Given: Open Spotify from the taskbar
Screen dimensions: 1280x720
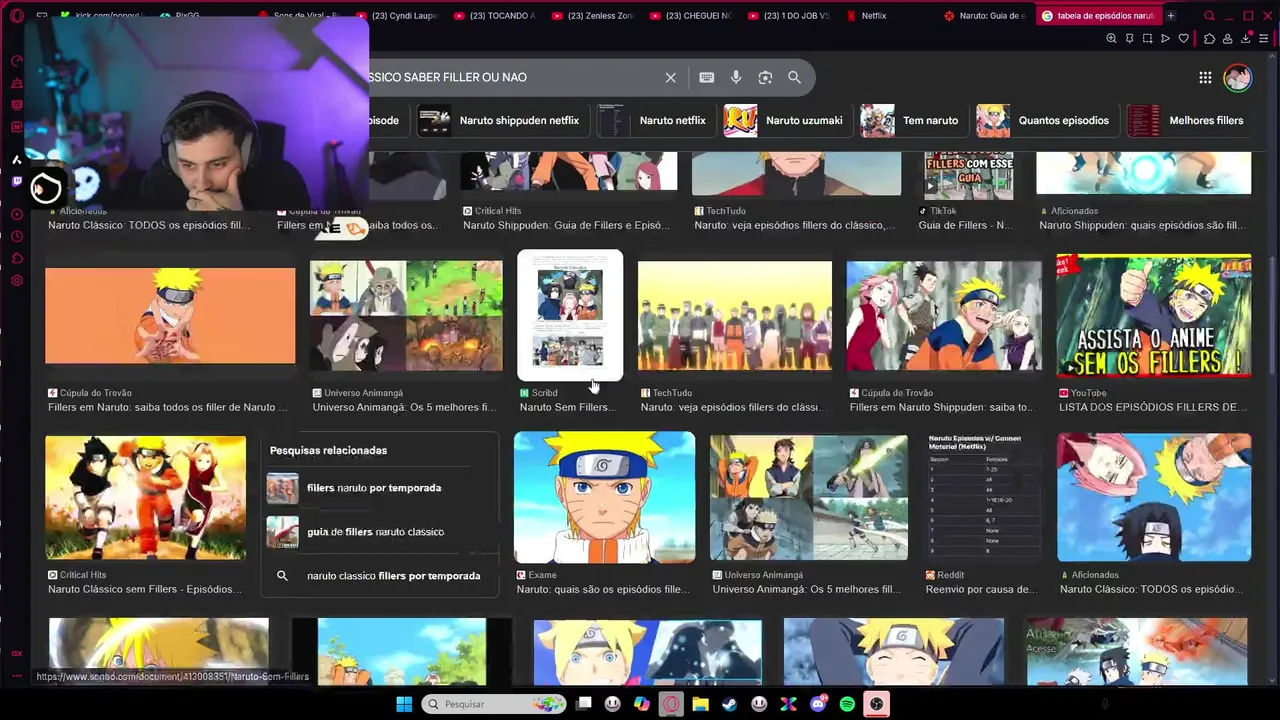Looking at the screenshot, I should tap(847, 704).
